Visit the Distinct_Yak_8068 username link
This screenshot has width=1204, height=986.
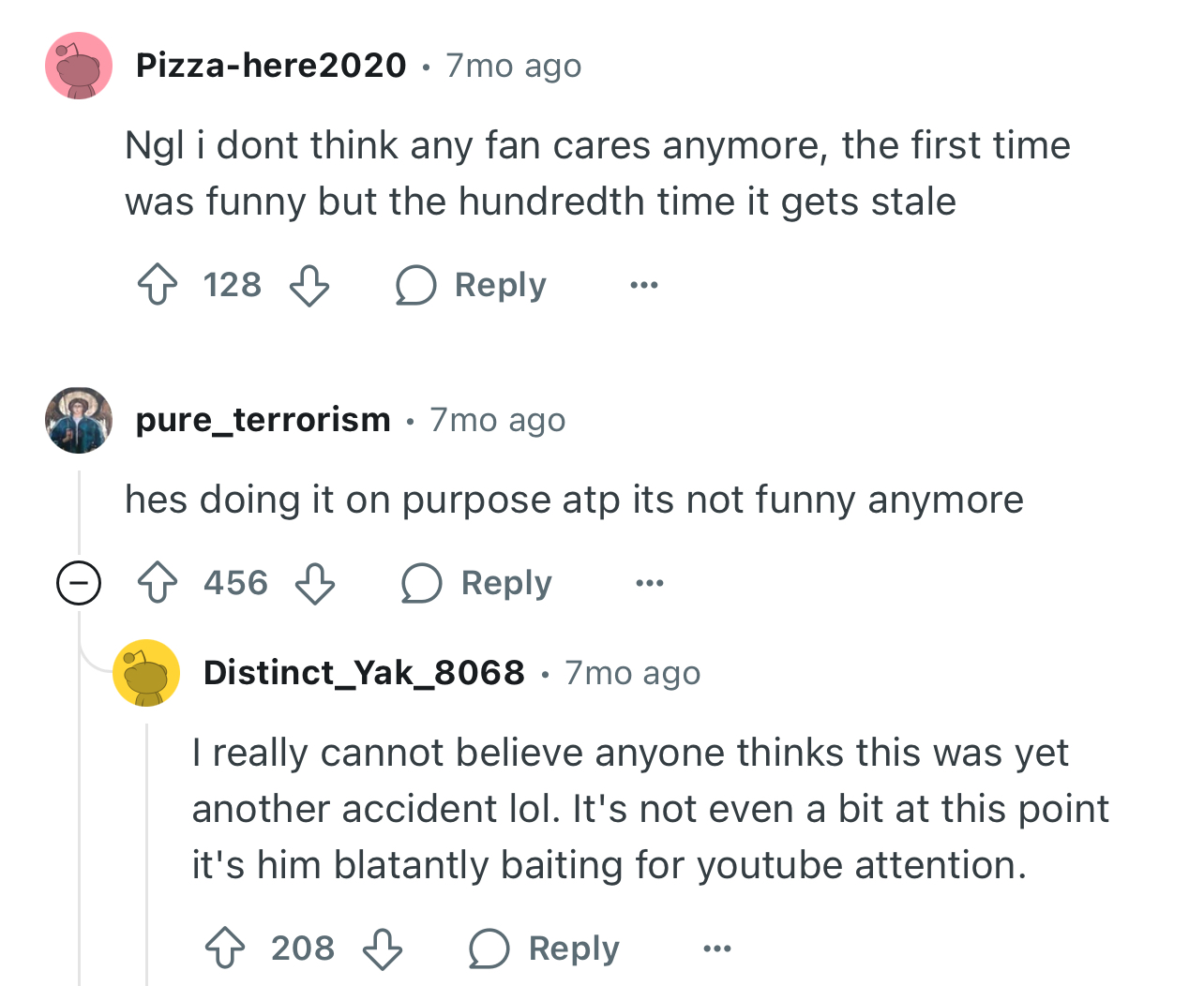click(364, 673)
